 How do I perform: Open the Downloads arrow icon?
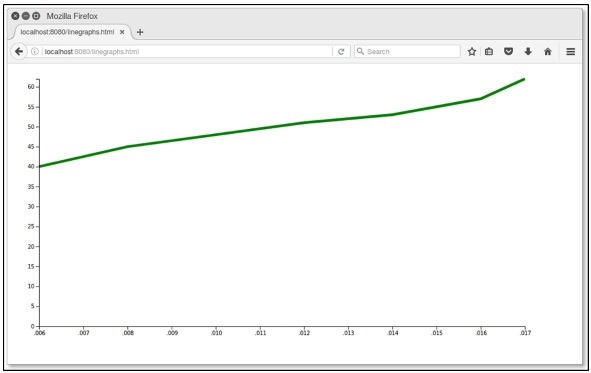528,52
